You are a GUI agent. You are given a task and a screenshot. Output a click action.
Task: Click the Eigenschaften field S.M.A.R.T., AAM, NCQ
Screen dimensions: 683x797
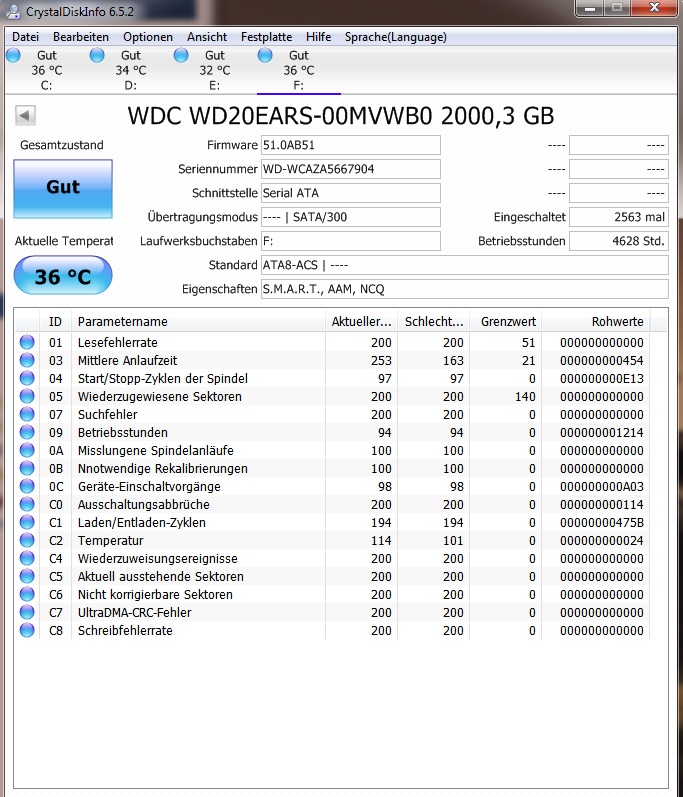(464, 289)
